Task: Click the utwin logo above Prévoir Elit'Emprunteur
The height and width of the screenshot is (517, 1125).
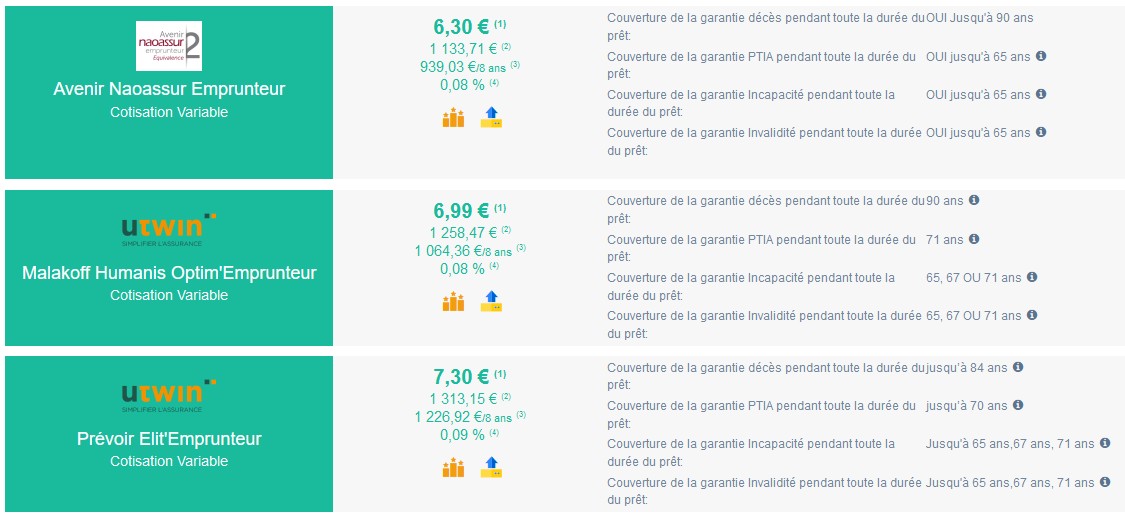Action: tap(169, 394)
